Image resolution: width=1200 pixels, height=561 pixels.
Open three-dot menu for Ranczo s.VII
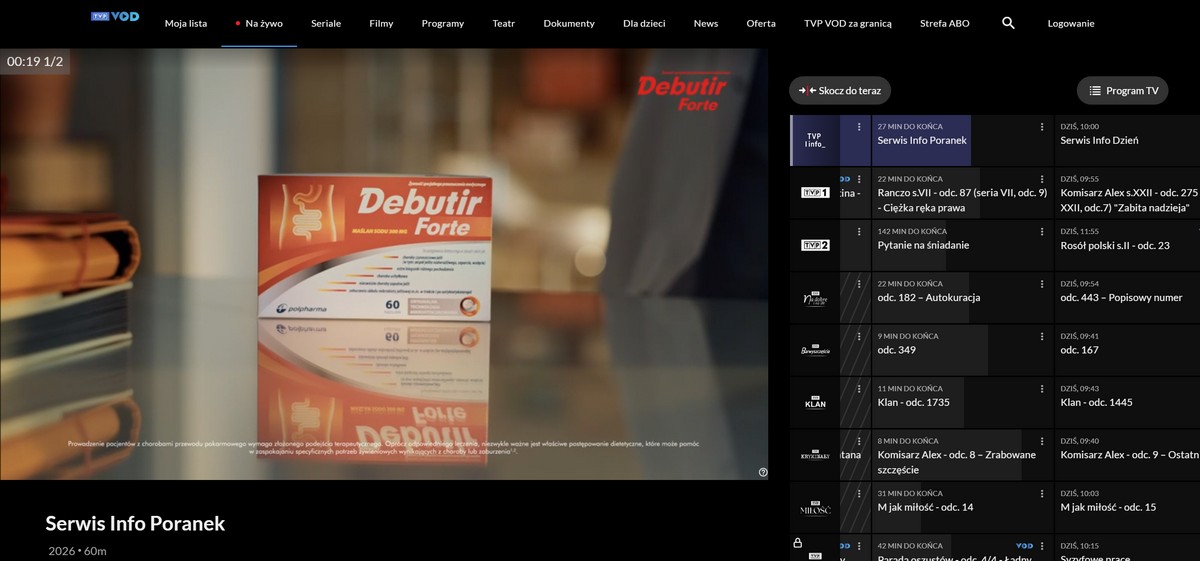pyautogui.click(x=1042, y=179)
